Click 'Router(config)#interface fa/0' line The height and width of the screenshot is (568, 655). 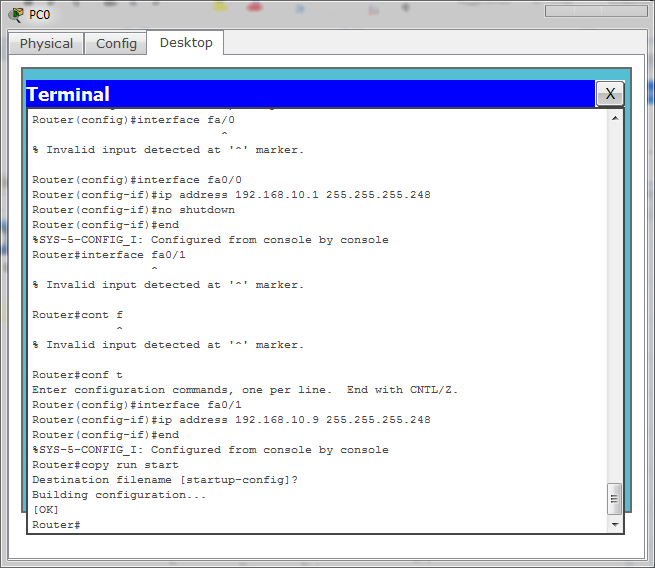coord(133,120)
